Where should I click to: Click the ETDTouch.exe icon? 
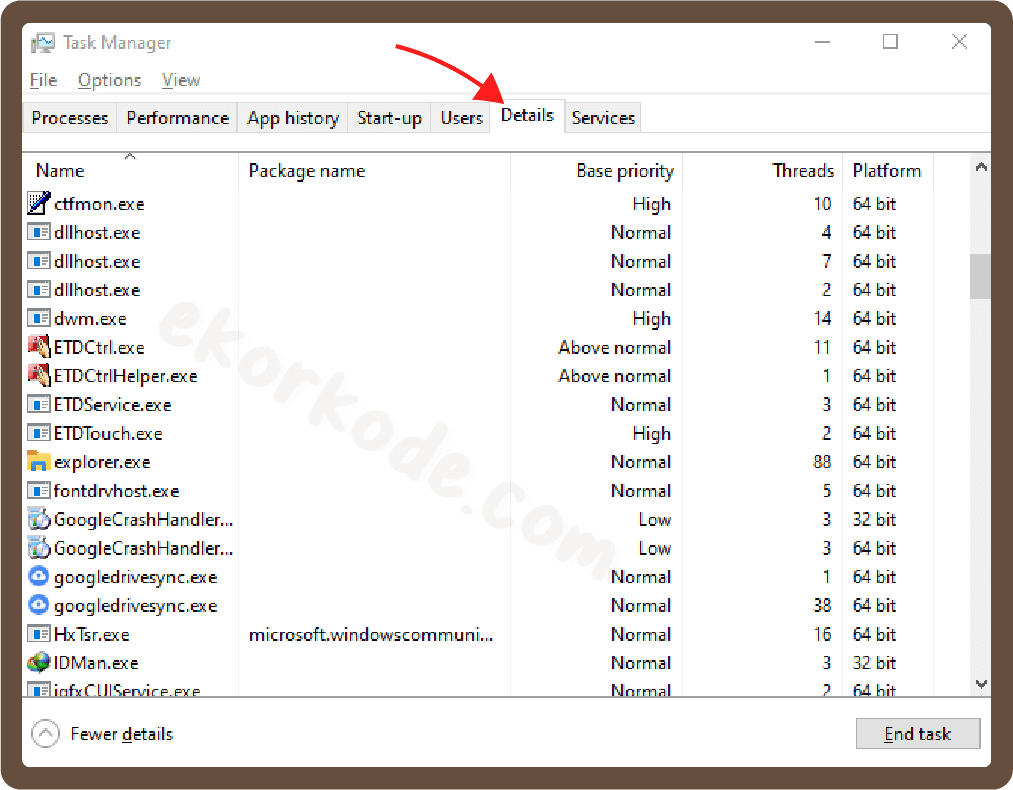point(39,433)
